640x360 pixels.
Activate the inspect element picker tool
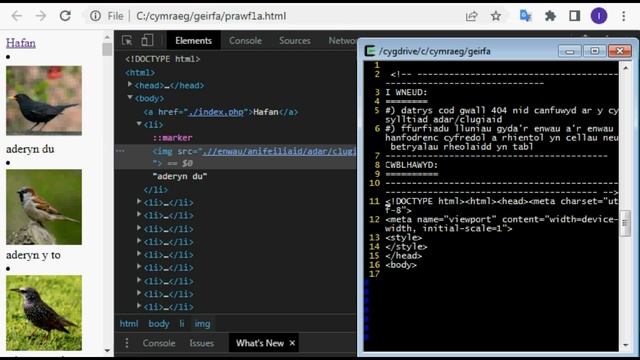click(127, 40)
